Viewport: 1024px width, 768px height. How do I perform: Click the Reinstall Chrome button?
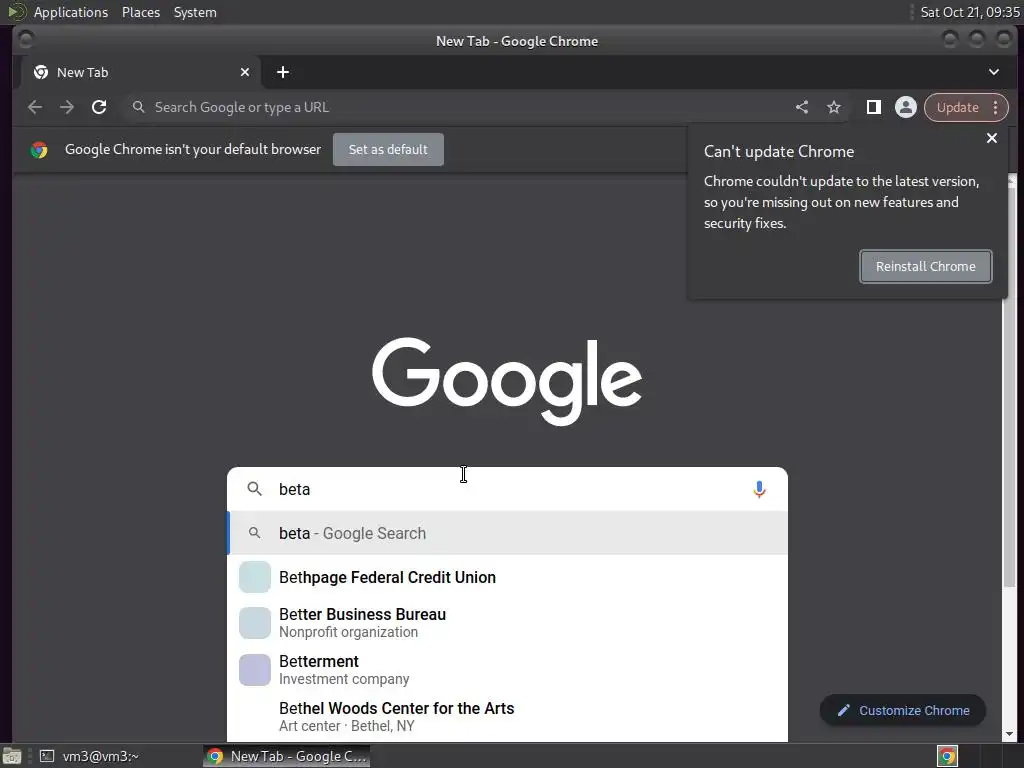point(925,266)
